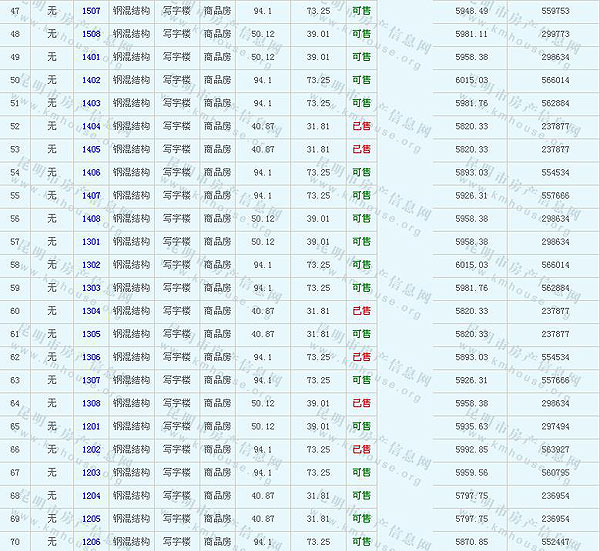
Task: Click room number 1301
Action: click(91, 241)
